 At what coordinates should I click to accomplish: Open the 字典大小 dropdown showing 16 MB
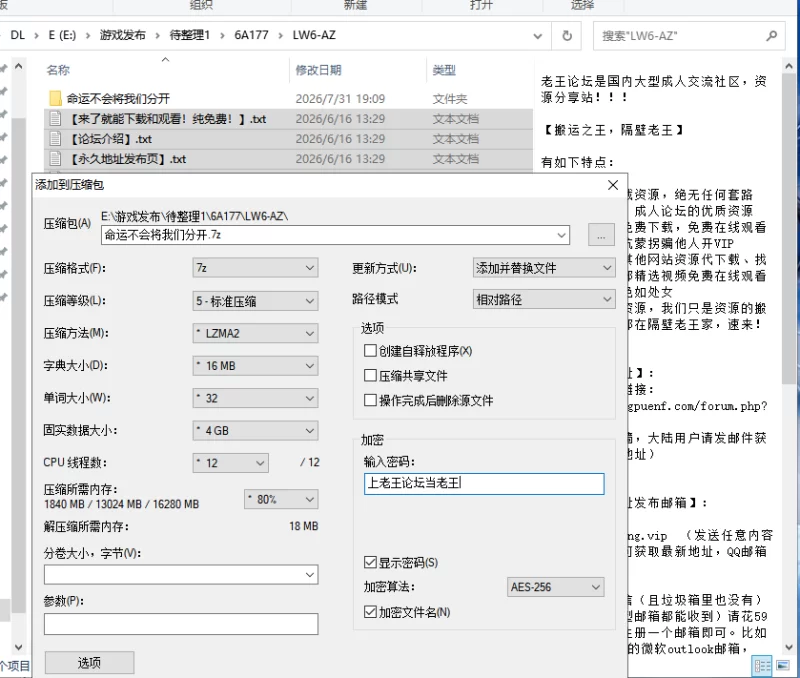click(255, 366)
